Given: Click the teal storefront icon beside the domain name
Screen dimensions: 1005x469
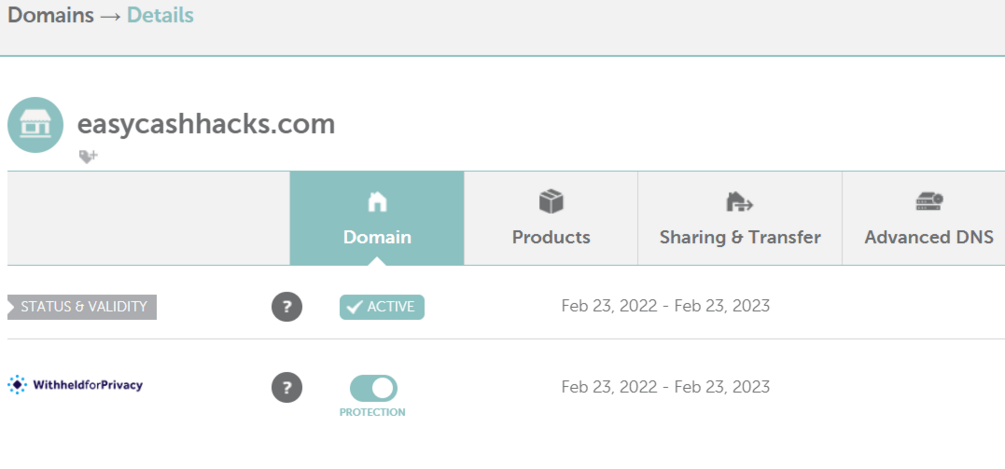Looking at the screenshot, I should (35, 125).
